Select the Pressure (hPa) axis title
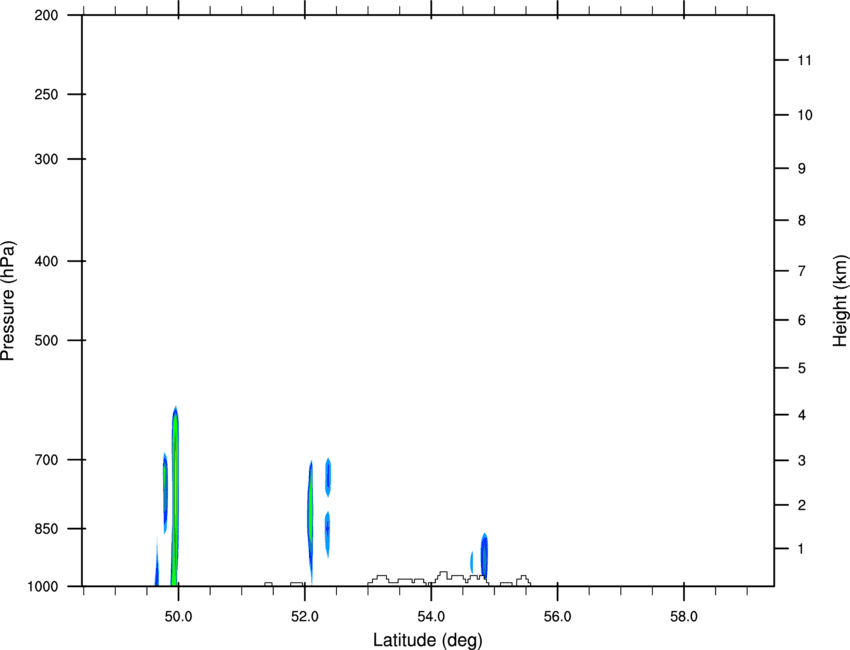 tap(8, 301)
